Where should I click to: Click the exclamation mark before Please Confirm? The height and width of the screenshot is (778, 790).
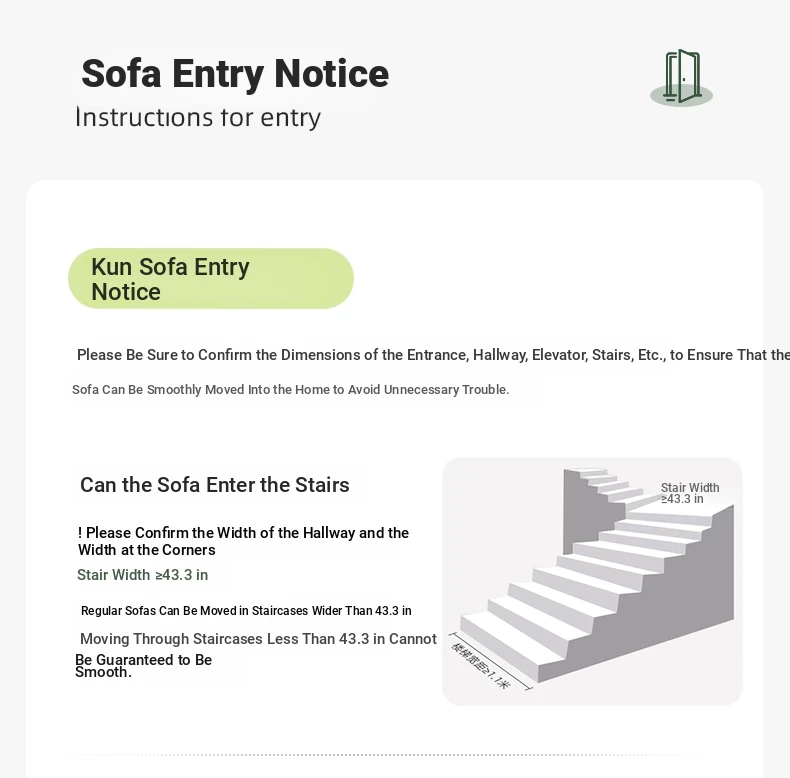pos(80,533)
